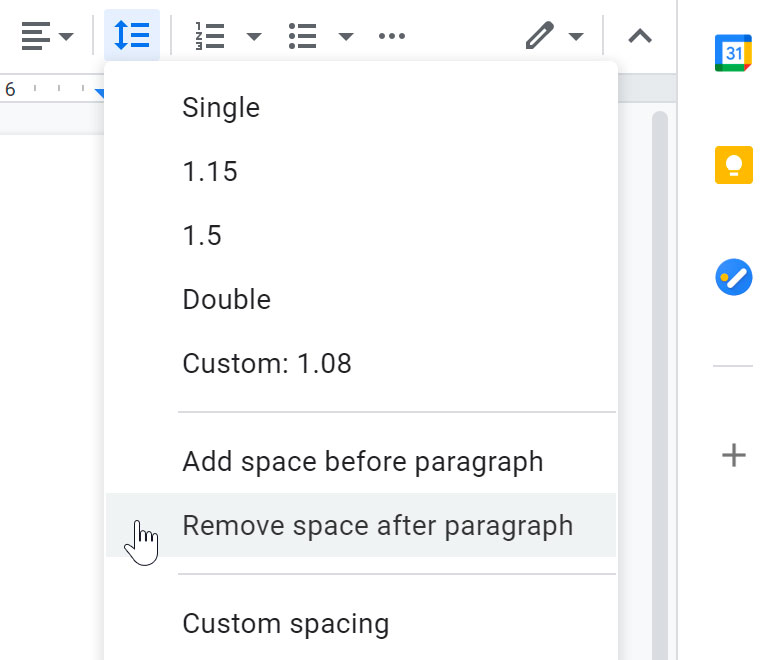Open the alignment dropdown arrow
The image size is (780, 660).
coord(66,36)
